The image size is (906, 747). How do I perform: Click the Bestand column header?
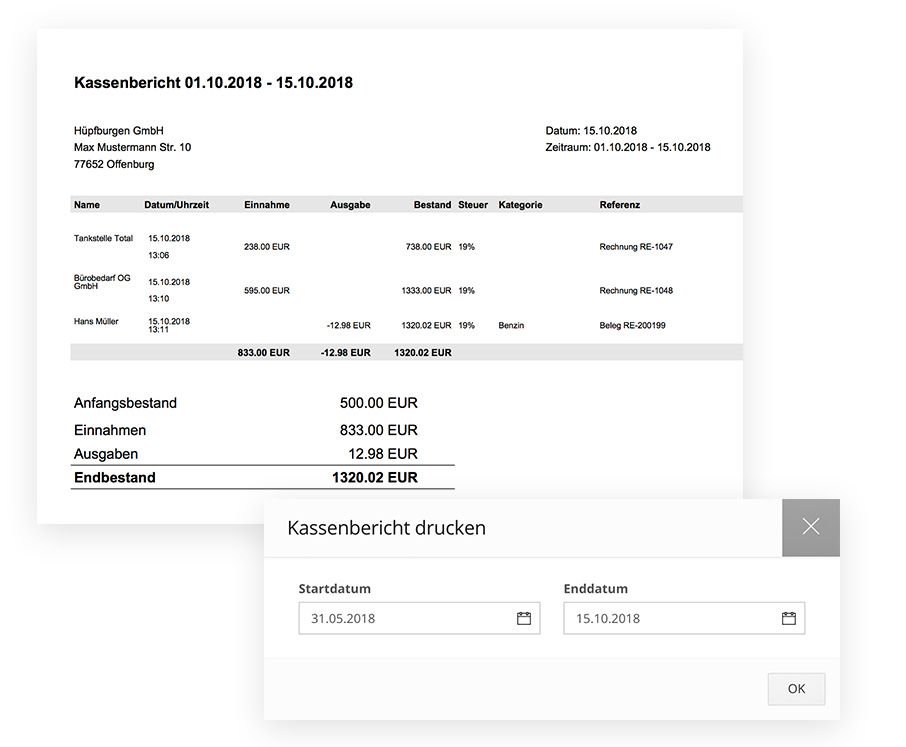(432, 205)
